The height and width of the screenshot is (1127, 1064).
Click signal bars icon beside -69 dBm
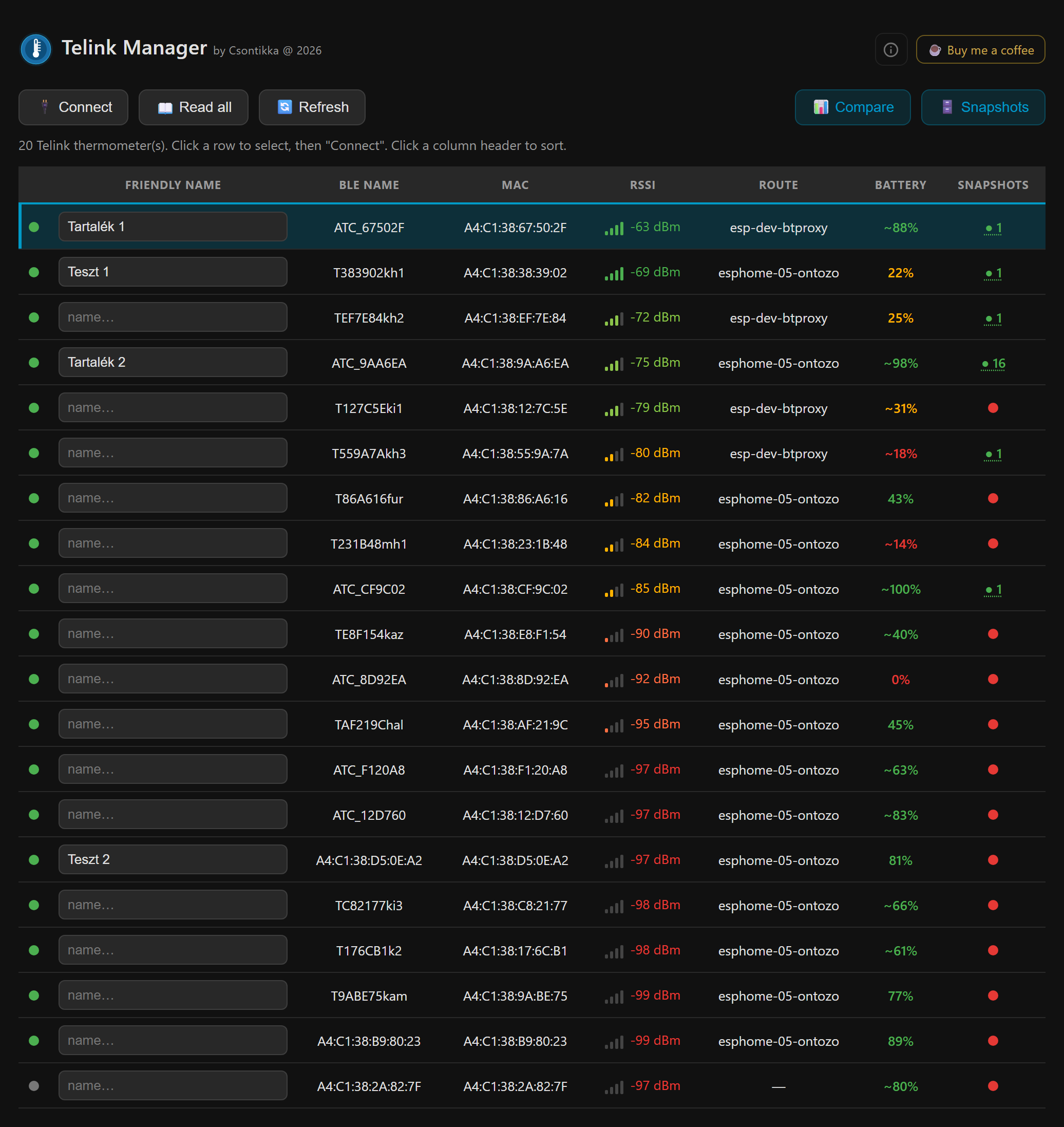[614, 274]
